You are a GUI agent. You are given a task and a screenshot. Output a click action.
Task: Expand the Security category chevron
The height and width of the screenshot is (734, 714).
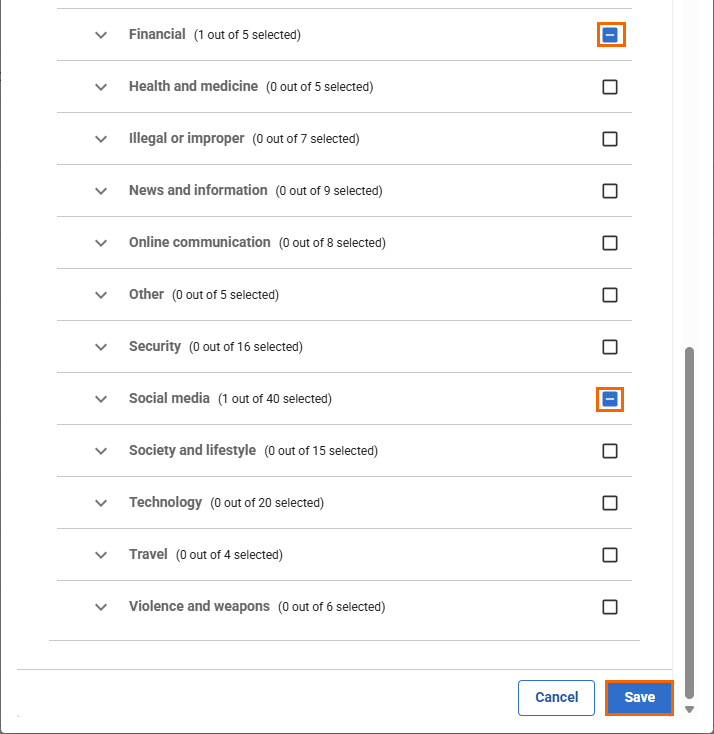click(x=100, y=347)
